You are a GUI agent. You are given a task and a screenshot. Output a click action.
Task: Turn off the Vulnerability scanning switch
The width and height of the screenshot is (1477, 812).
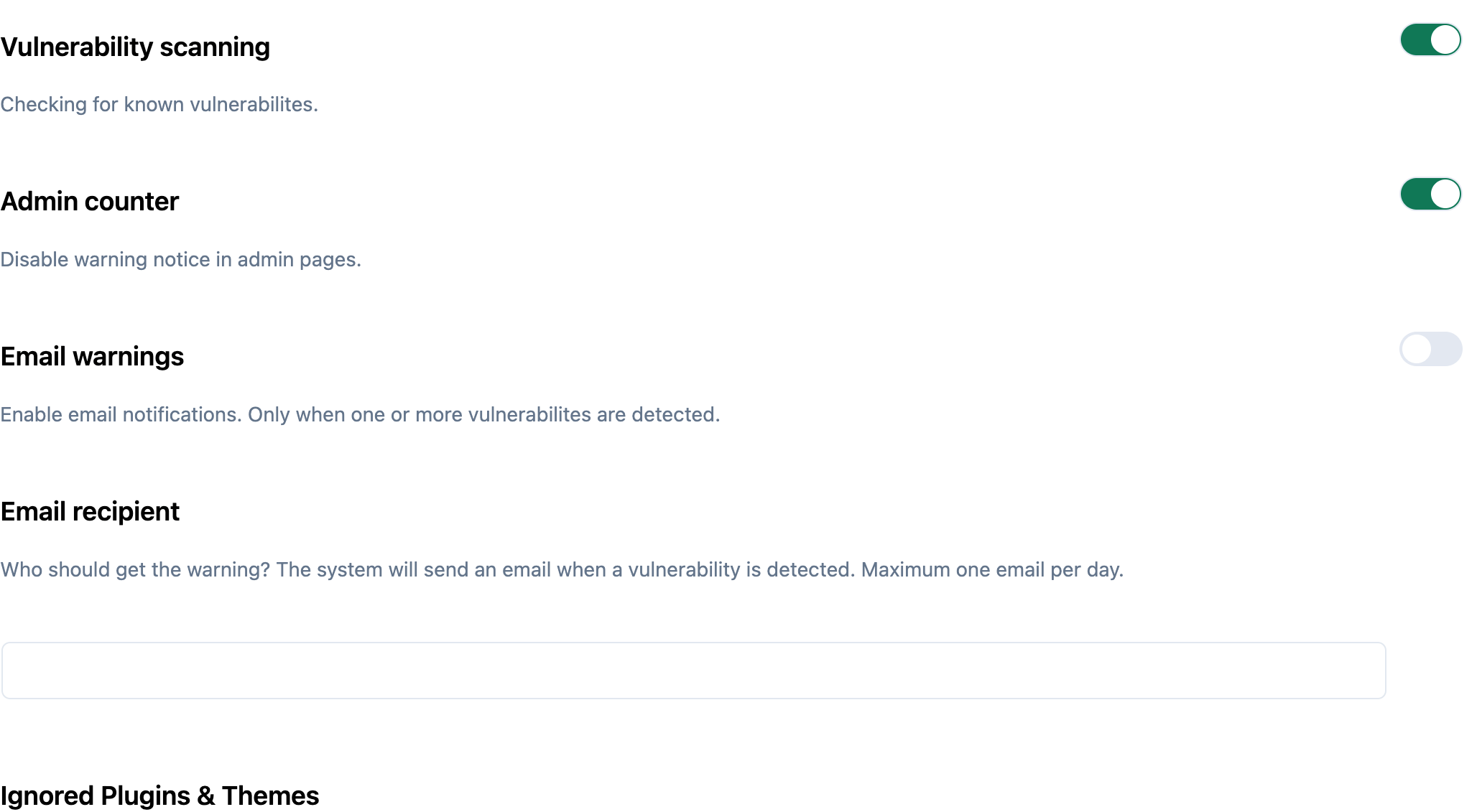tap(1430, 39)
